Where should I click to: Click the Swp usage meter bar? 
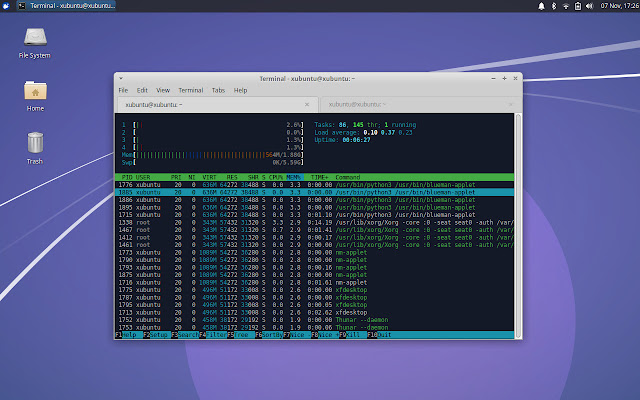[x=213, y=162]
